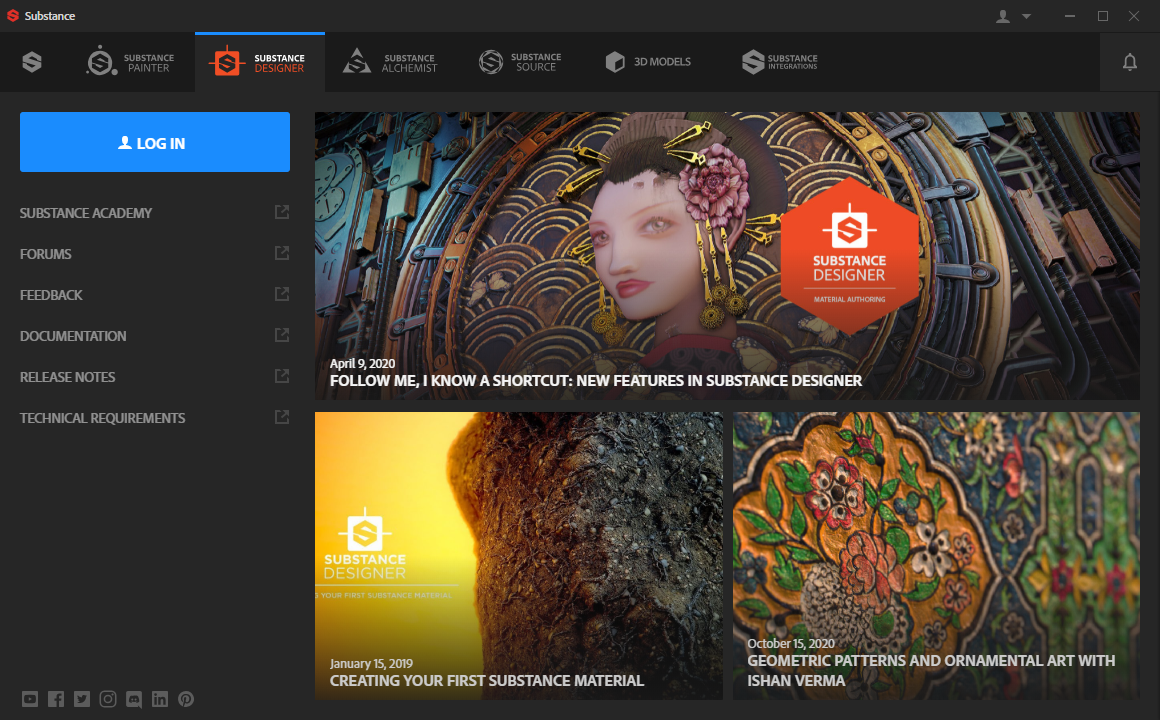
Task: Open the Instagram social icon
Action: [108, 699]
